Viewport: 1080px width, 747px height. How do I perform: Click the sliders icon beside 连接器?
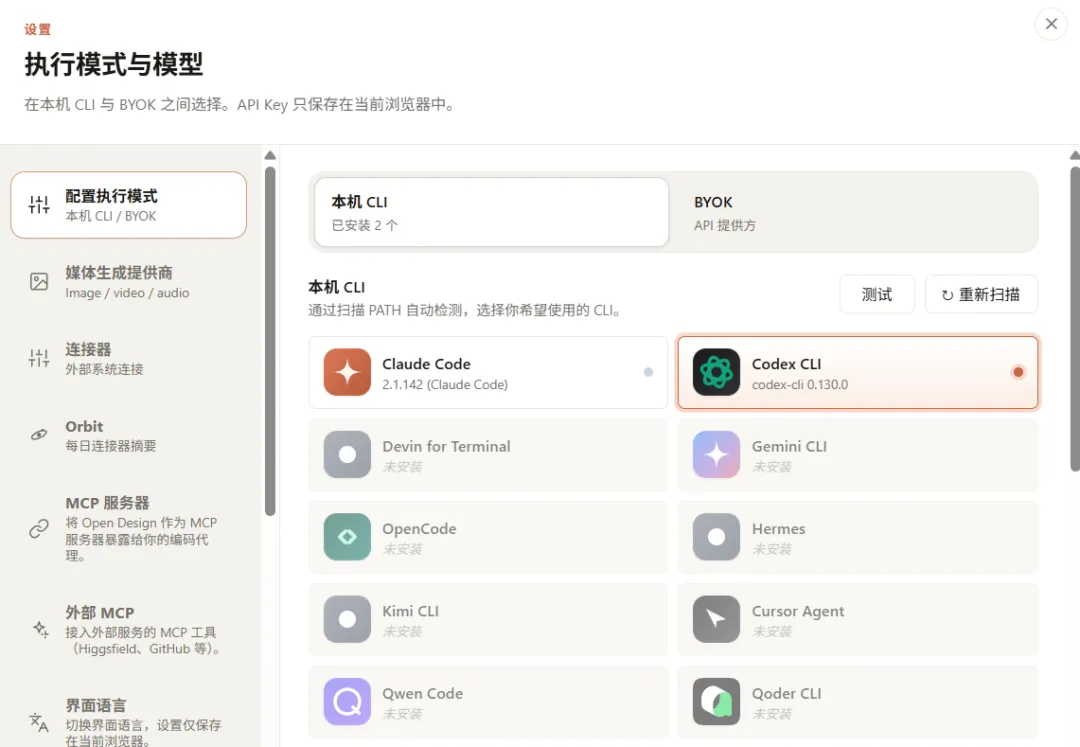click(39, 358)
